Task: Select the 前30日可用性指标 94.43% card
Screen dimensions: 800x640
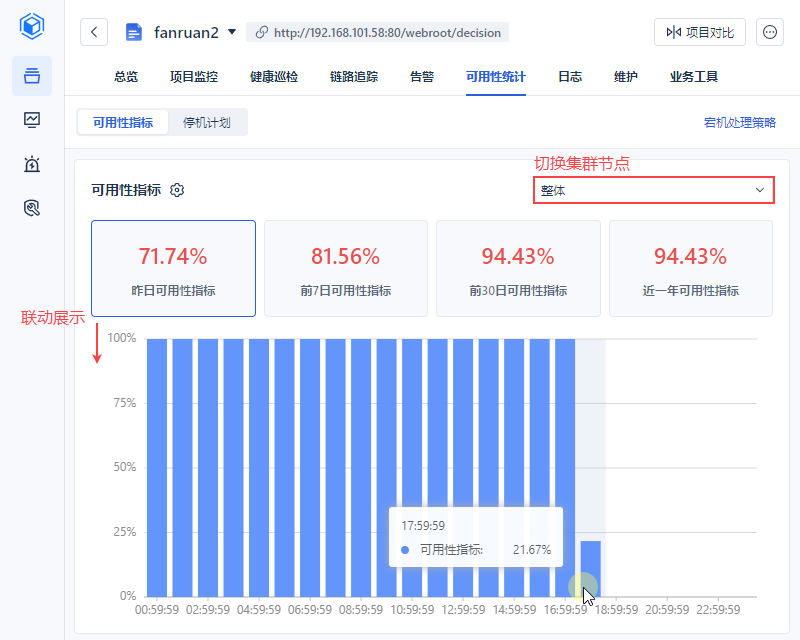Action: 518,268
